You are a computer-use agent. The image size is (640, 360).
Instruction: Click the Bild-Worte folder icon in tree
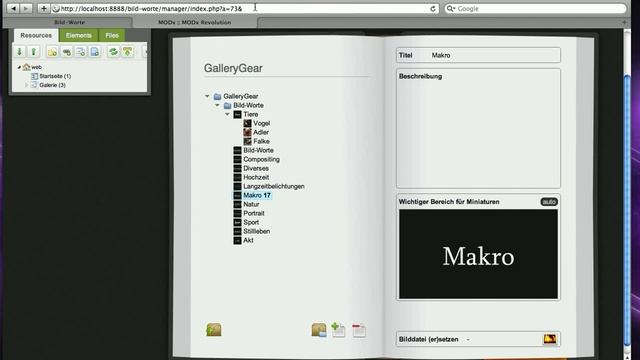[227, 105]
